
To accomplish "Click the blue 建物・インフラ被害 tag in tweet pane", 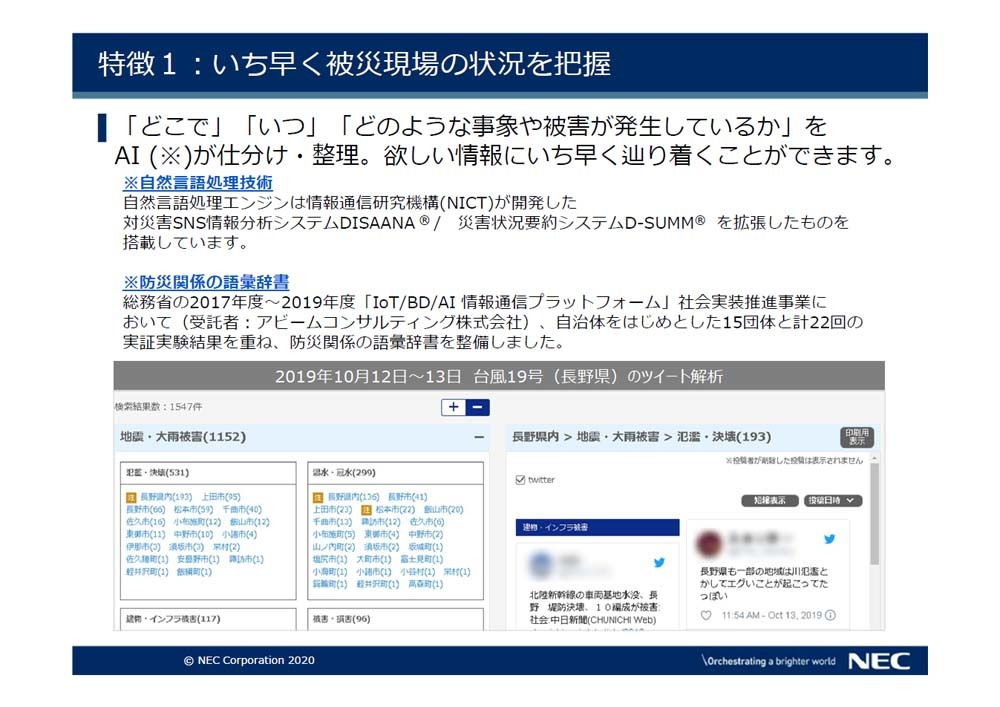I will tap(597, 527).
